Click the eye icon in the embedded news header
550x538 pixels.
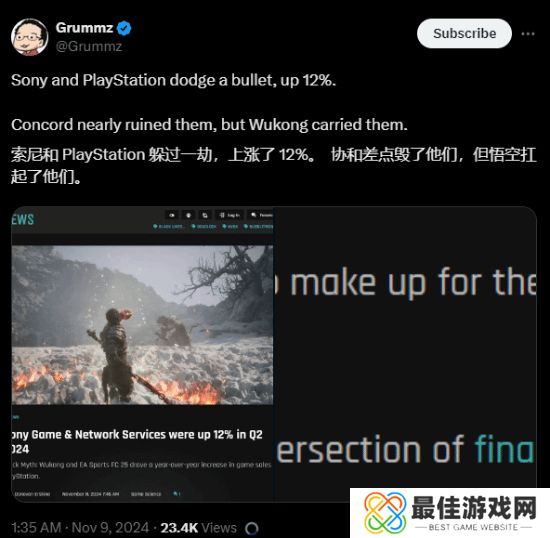(x=172, y=215)
